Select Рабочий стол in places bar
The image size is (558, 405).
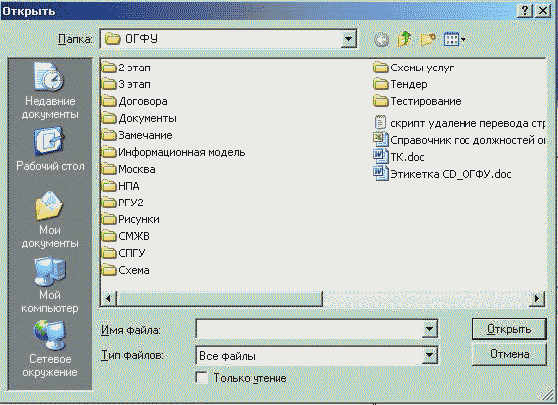50,149
